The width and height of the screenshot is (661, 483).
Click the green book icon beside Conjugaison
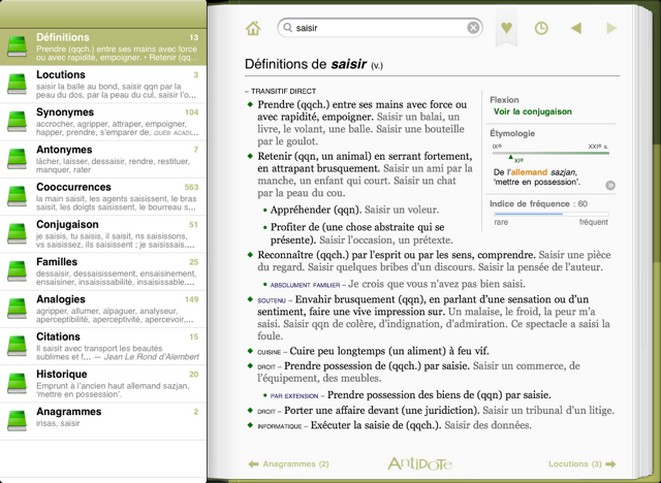click(x=17, y=234)
